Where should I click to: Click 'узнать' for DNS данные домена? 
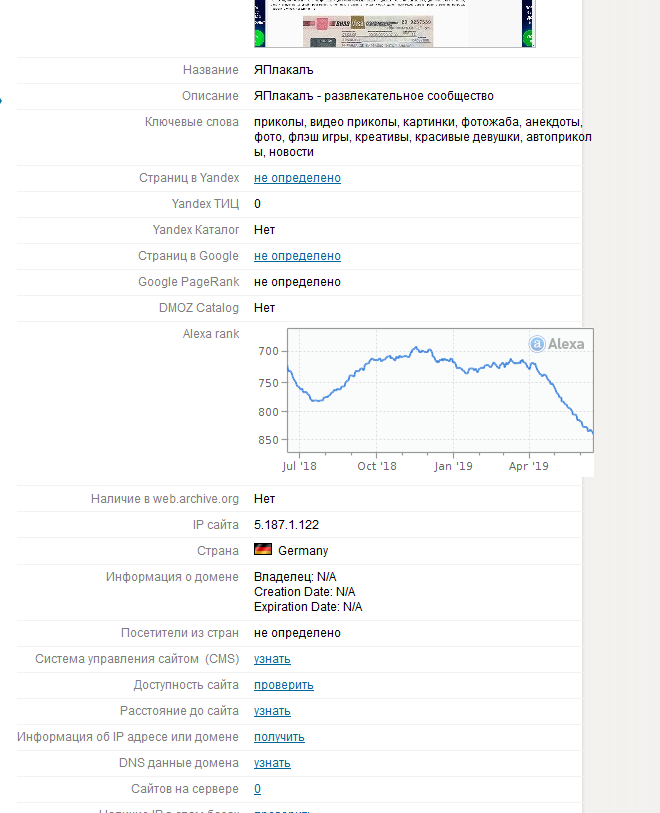coord(272,763)
